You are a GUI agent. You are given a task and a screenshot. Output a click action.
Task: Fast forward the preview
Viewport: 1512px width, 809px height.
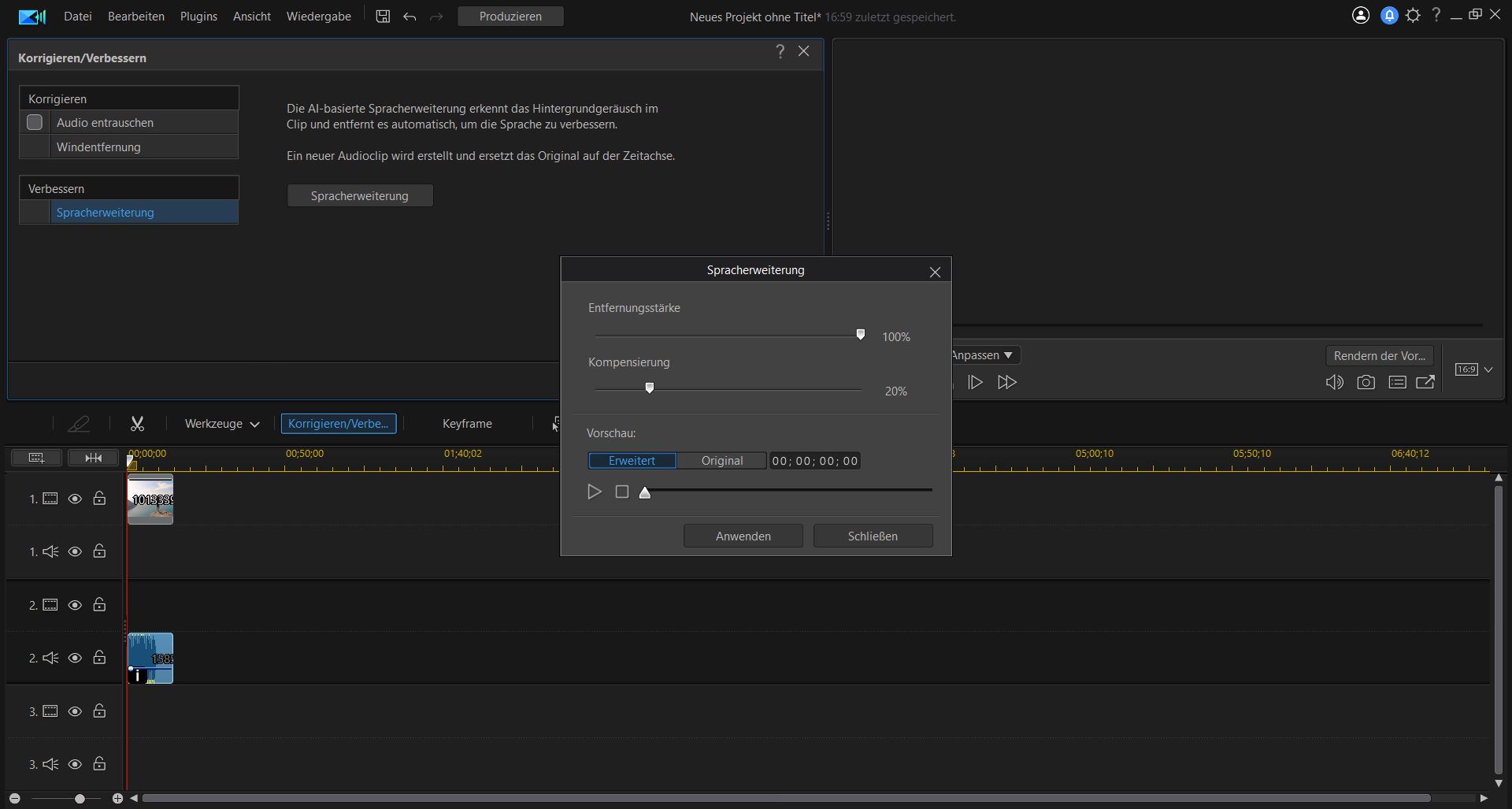1006,382
